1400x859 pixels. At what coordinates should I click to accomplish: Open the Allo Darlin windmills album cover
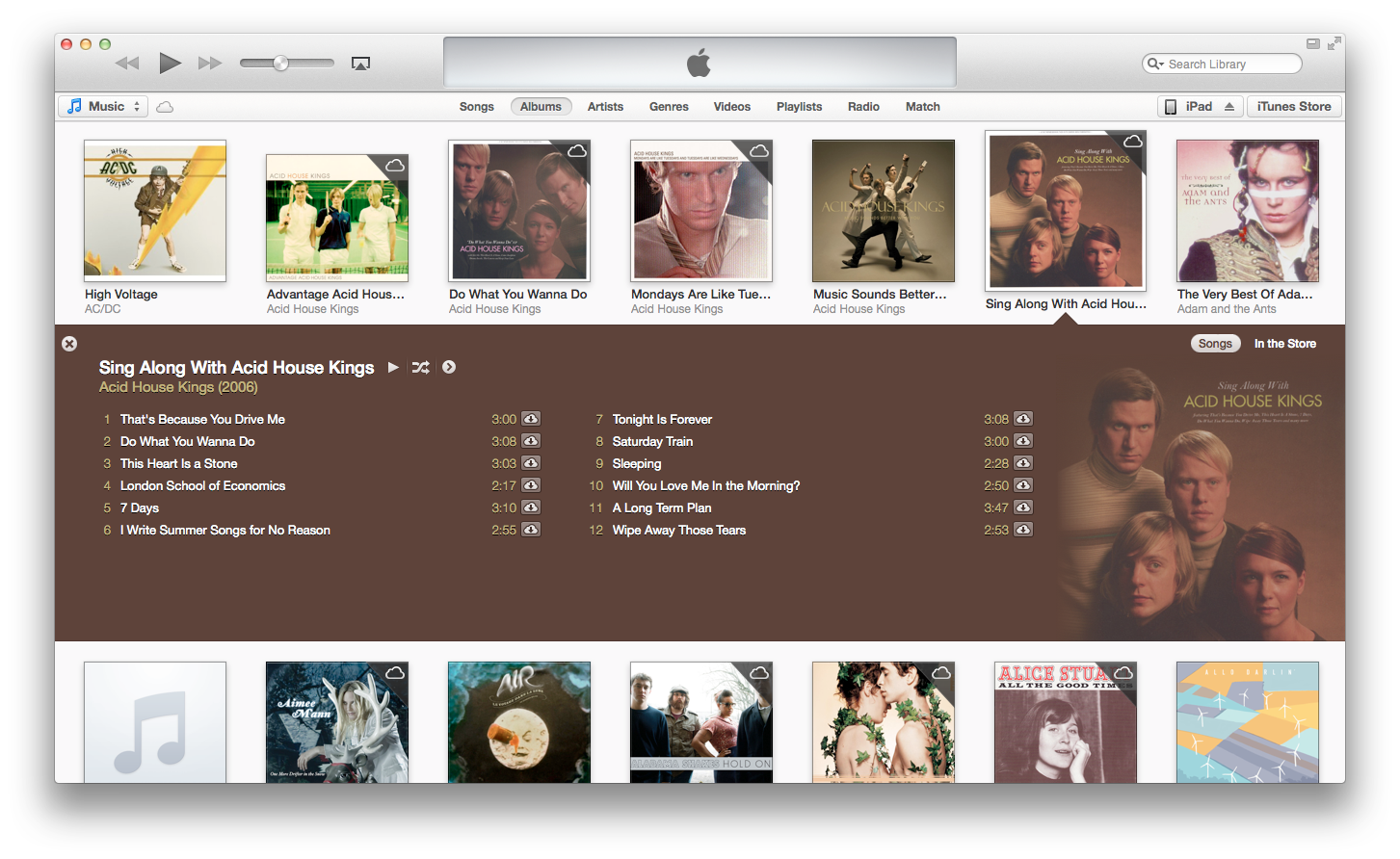pos(1248,722)
